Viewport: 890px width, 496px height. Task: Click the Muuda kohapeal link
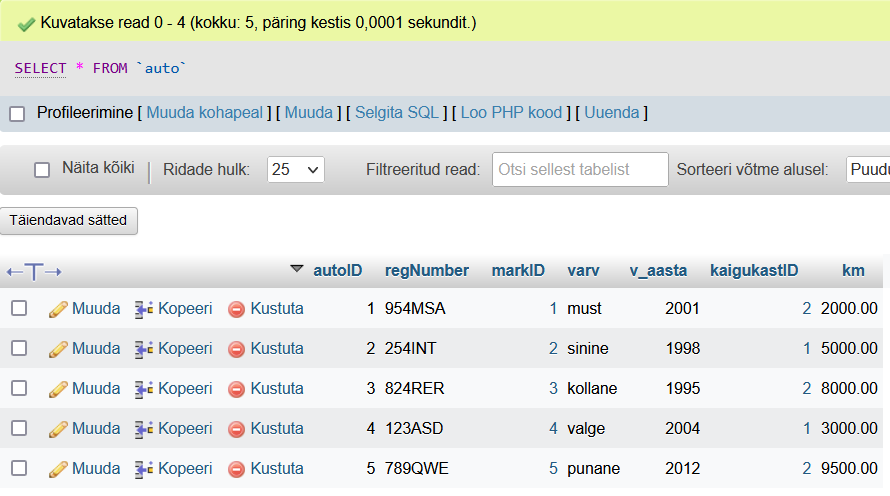point(204,112)
